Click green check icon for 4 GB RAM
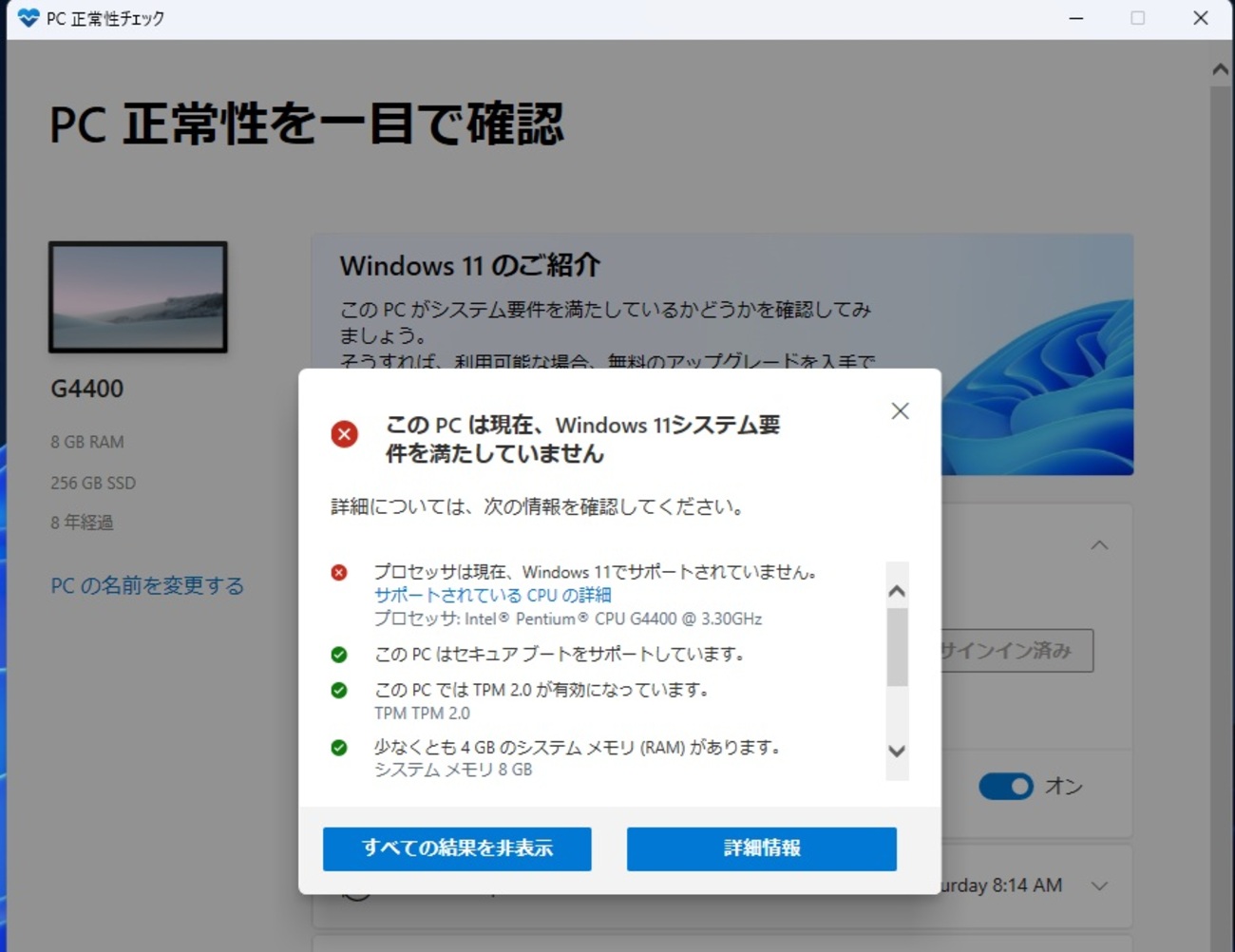1235x952 pixels. (x=339, y=748)
